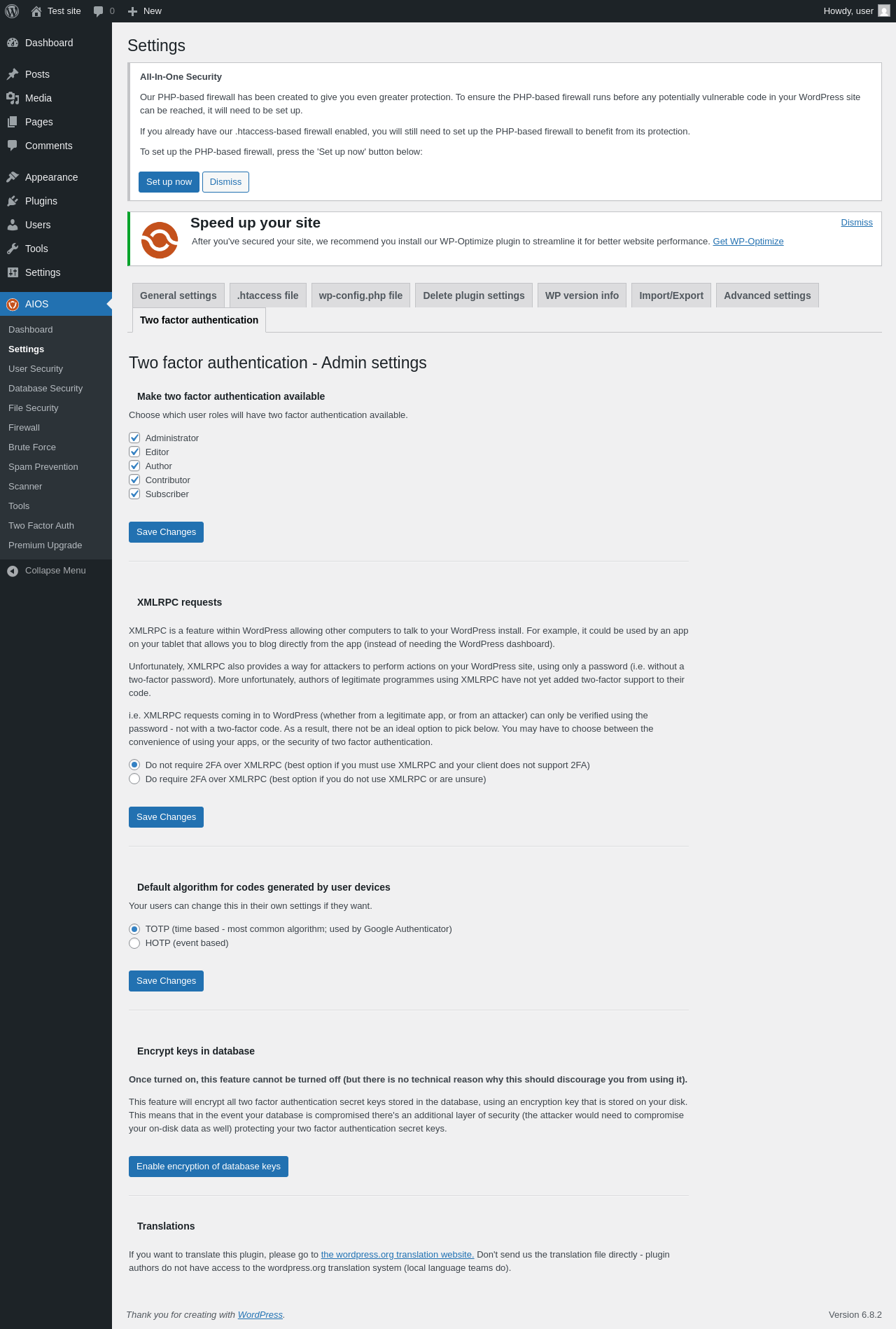
Task: Open the Test site home icon
Action: [36, 11]
